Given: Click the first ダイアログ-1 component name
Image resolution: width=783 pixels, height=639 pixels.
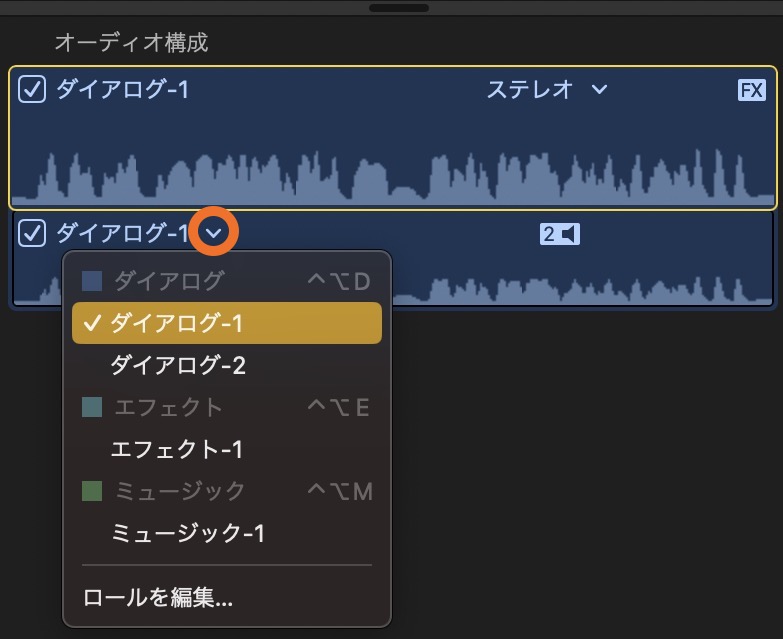Looking at the screenshot, I should pyautogui.click(x=122, y=90).
